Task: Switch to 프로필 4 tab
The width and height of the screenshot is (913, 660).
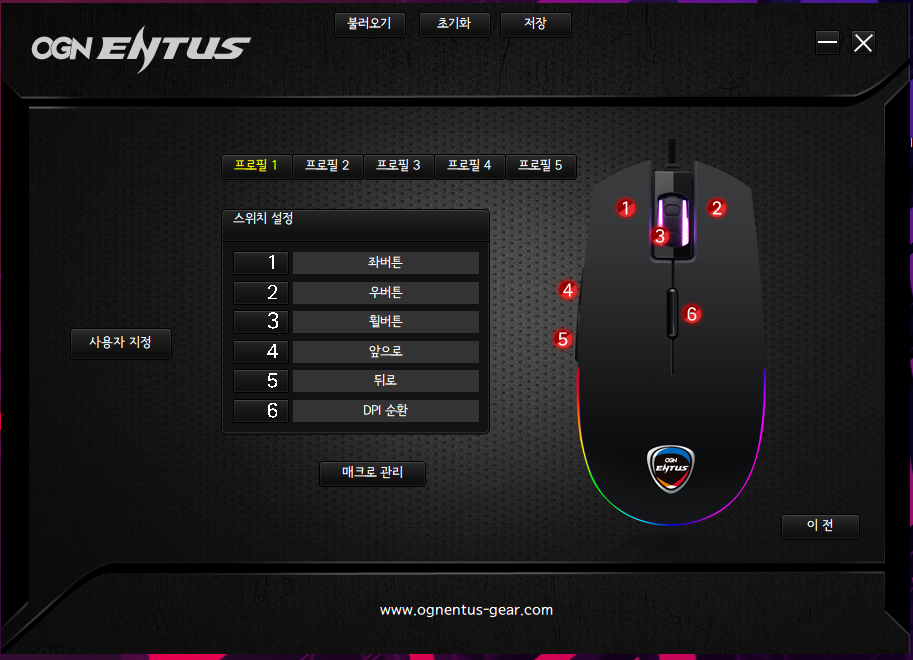Action: (470, 166)
